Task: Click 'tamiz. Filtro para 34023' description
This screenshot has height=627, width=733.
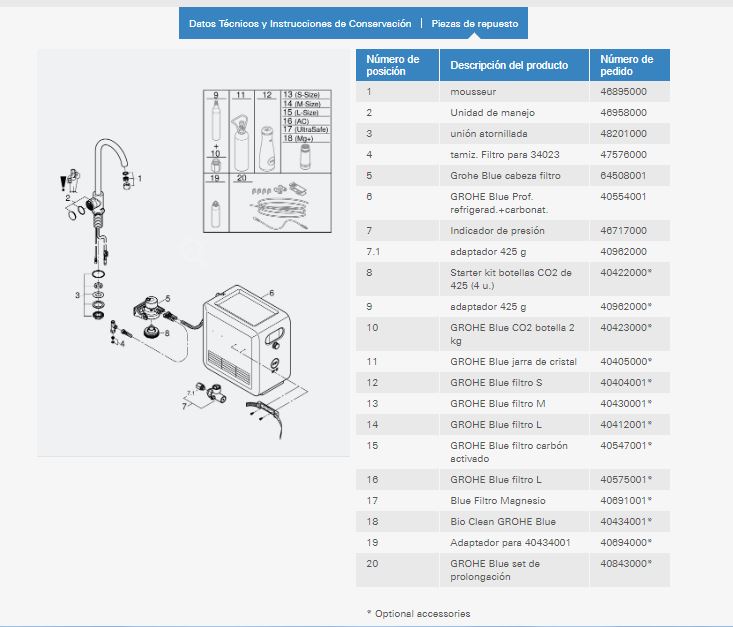Action: pos(504,155)
